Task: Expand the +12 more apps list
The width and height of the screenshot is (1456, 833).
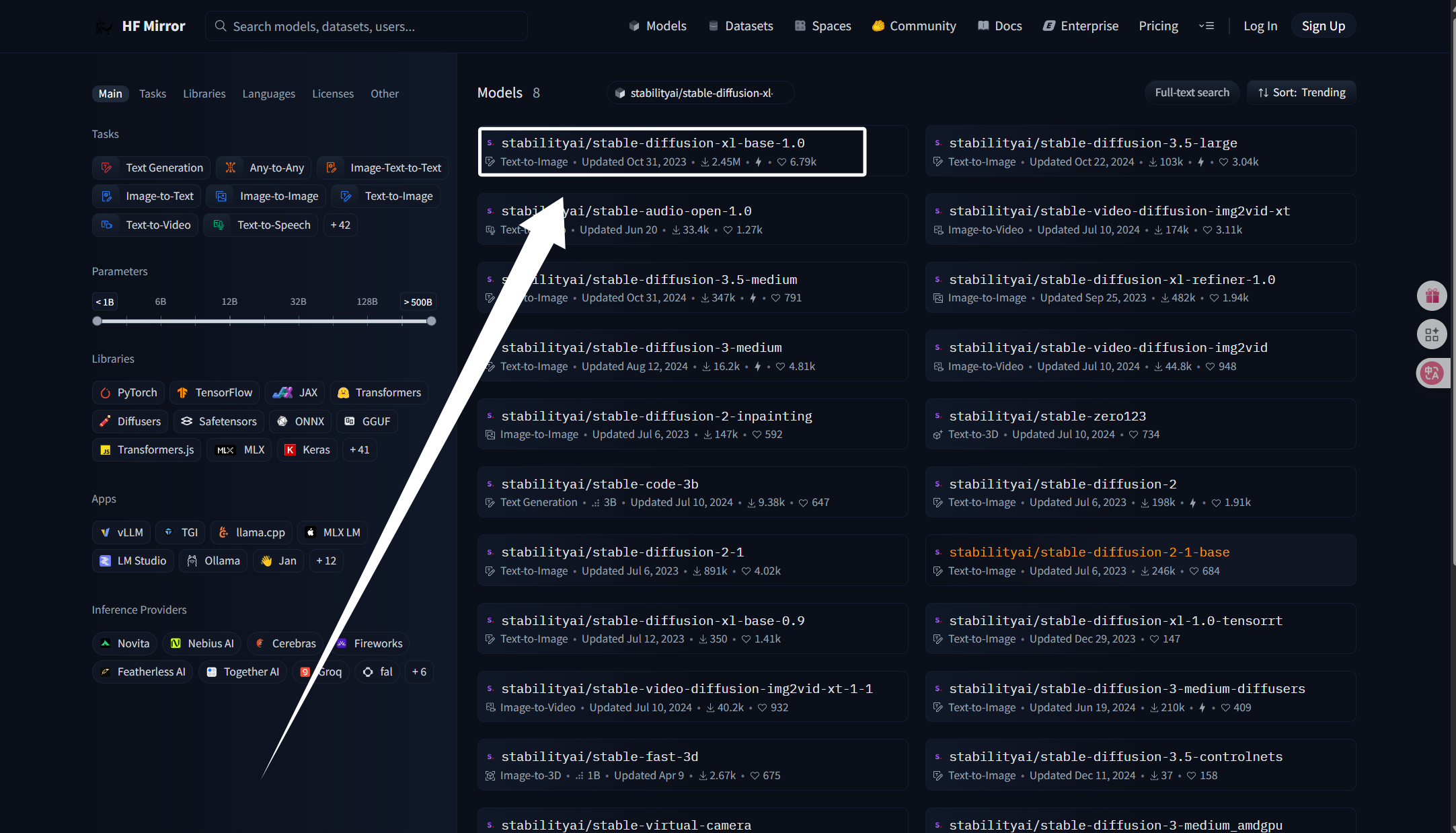Action: (x=326, y=560)
